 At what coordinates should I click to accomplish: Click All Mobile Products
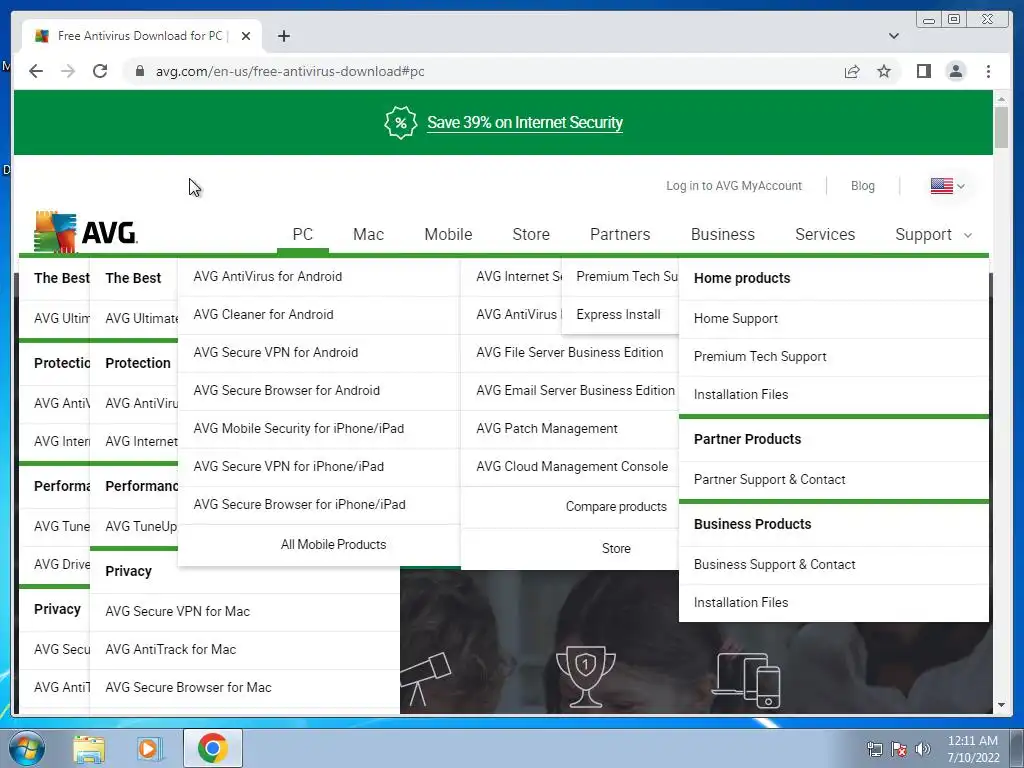click(333, 545)
